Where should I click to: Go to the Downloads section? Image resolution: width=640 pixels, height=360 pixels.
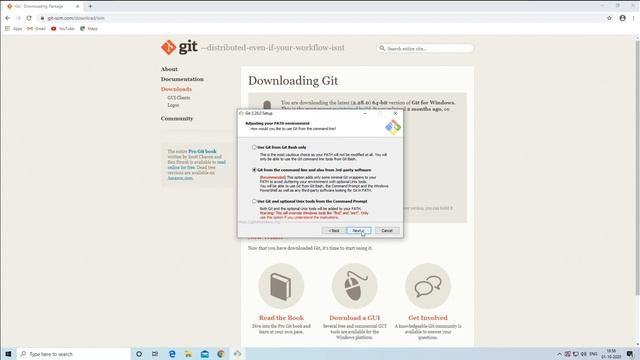click(176, 89)
